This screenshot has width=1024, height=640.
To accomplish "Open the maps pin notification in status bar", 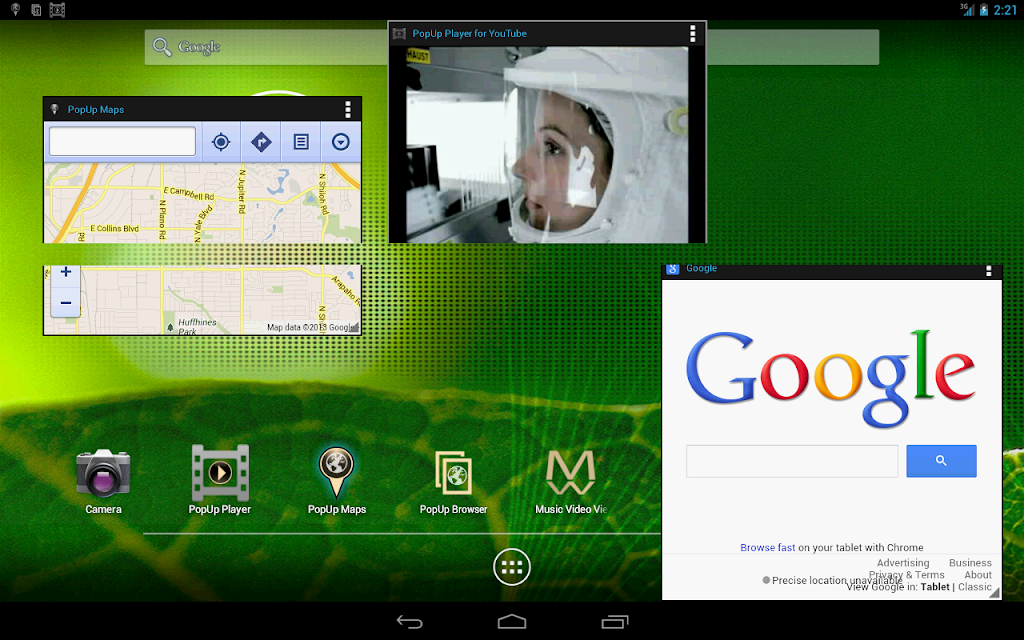I will [x=15, y=10].
